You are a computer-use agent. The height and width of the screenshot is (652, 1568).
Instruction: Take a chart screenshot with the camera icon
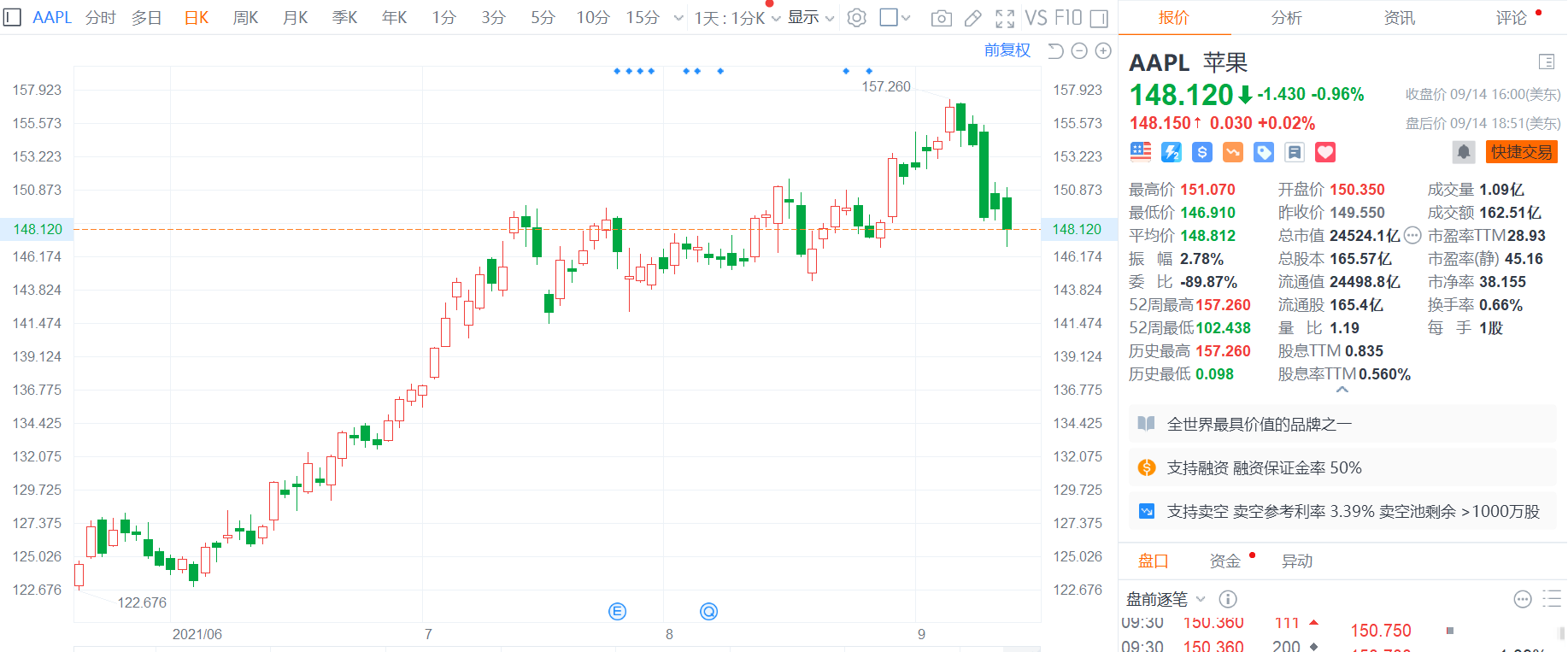(941, 18)
